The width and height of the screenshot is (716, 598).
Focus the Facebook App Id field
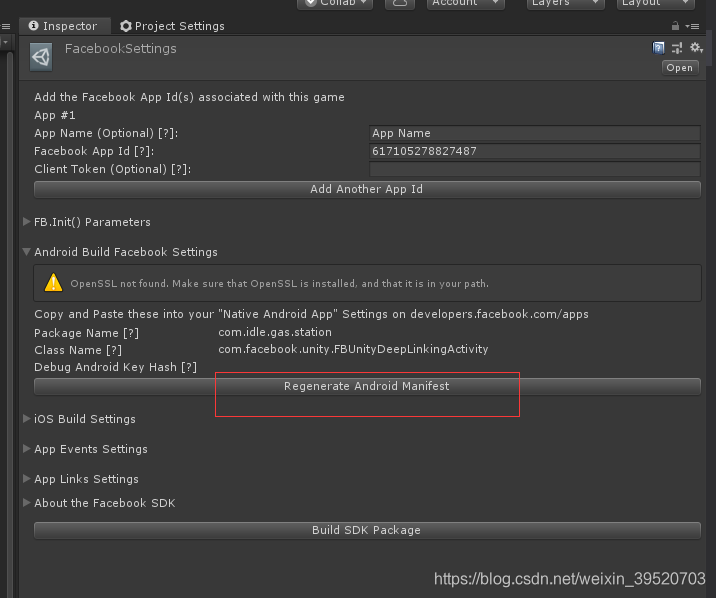[x=535, y=151]
